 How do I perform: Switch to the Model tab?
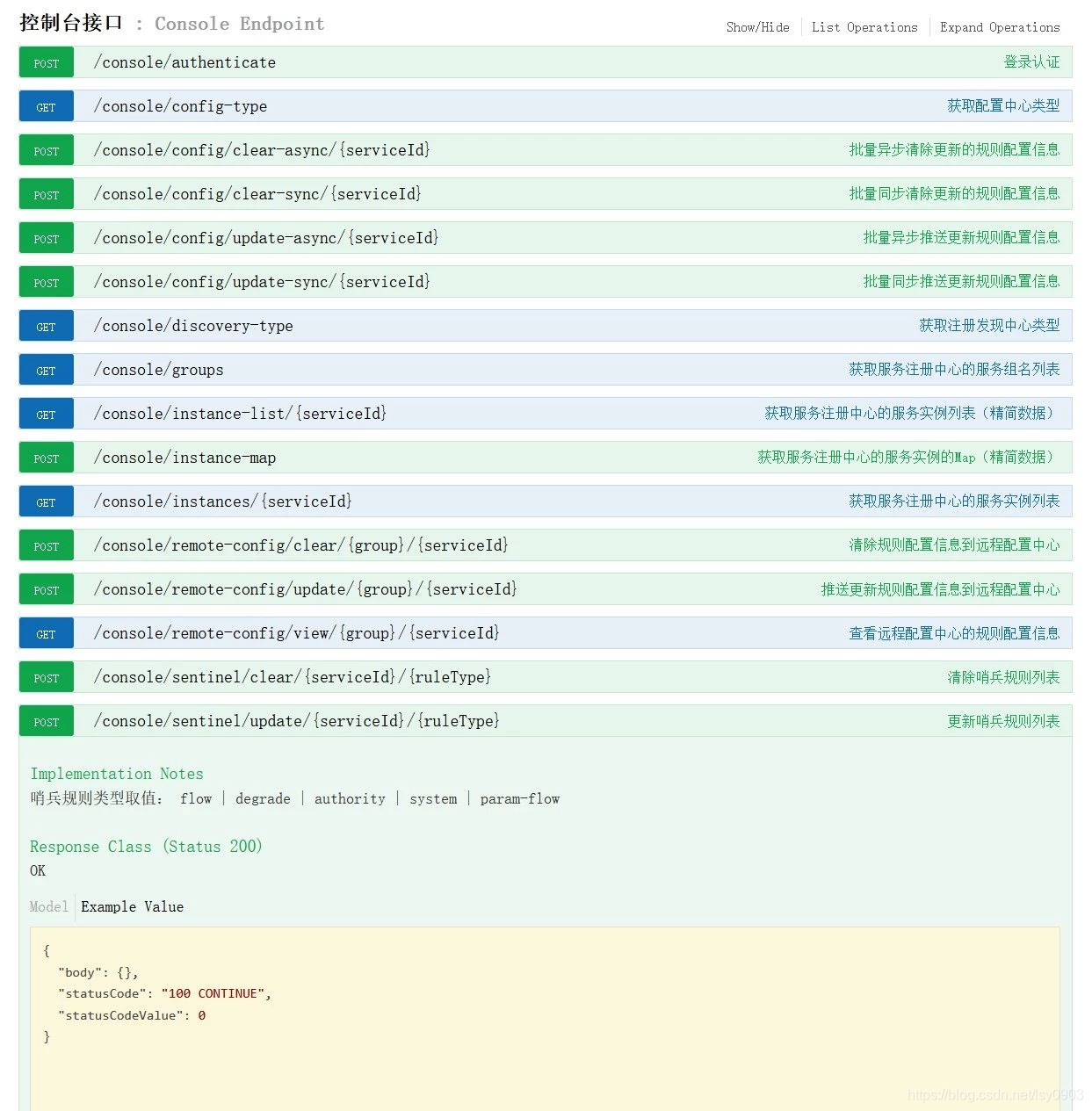tap(49, 906)
